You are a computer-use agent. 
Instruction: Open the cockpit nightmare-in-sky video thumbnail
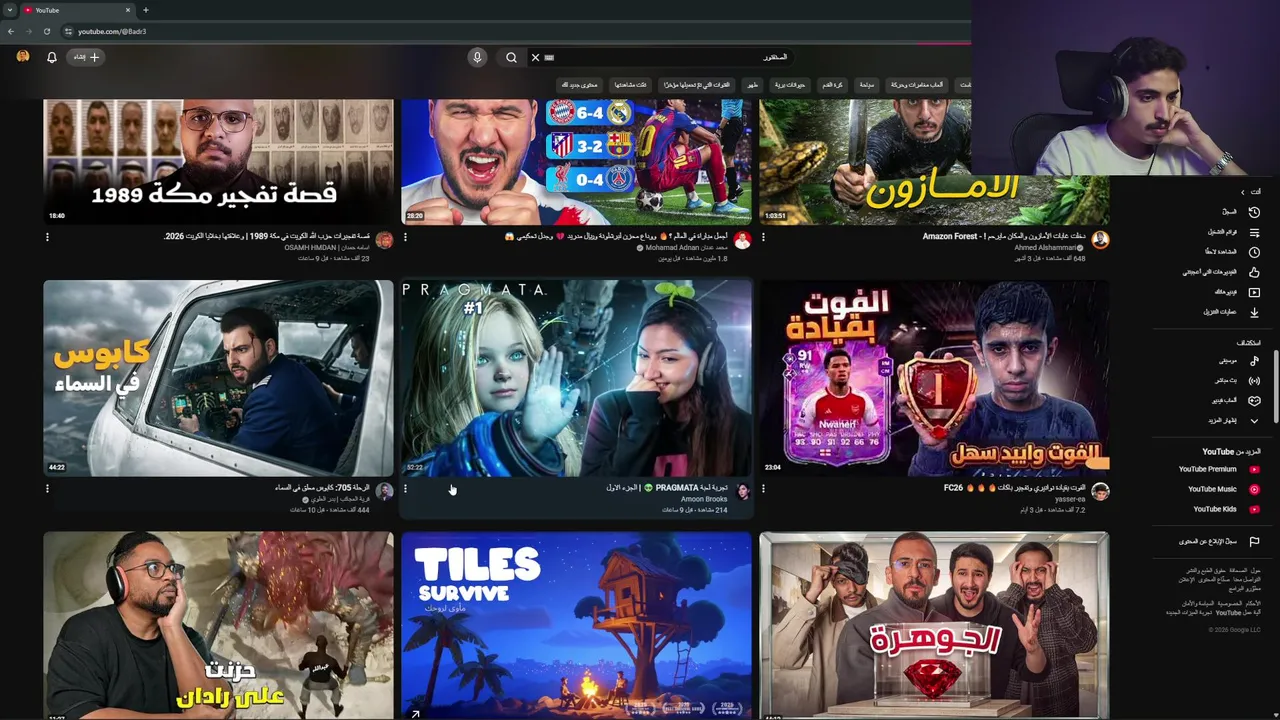218,377
